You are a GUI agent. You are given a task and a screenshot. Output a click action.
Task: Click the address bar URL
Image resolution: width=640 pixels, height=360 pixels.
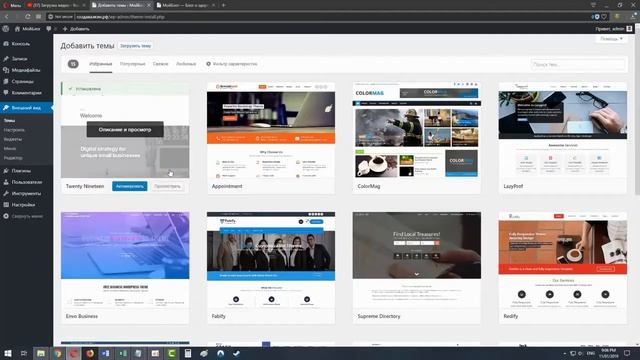coord(120,17)
